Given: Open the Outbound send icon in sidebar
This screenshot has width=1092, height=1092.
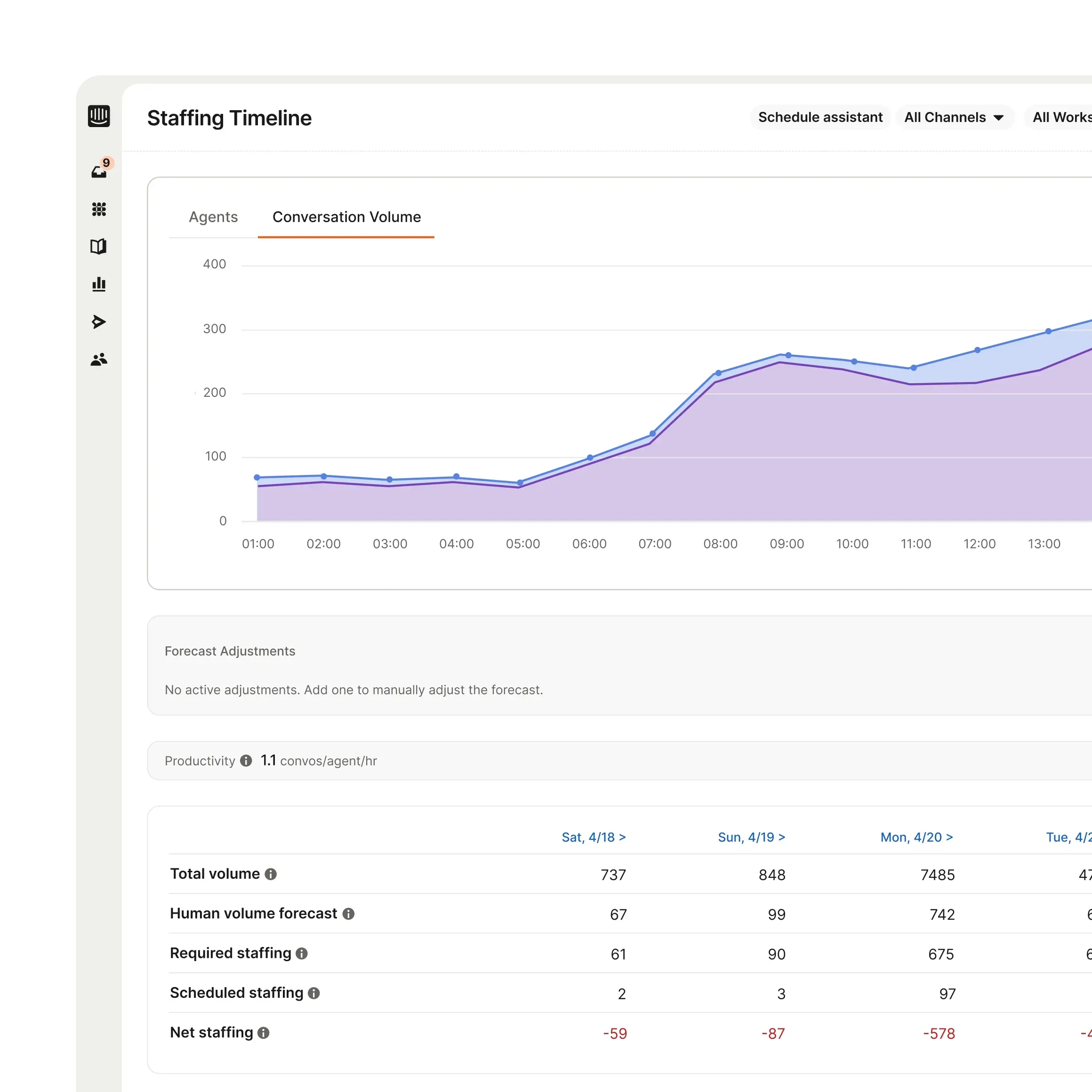Looking at the screenshot, I should pyautogui.click(x=99, y=321).
